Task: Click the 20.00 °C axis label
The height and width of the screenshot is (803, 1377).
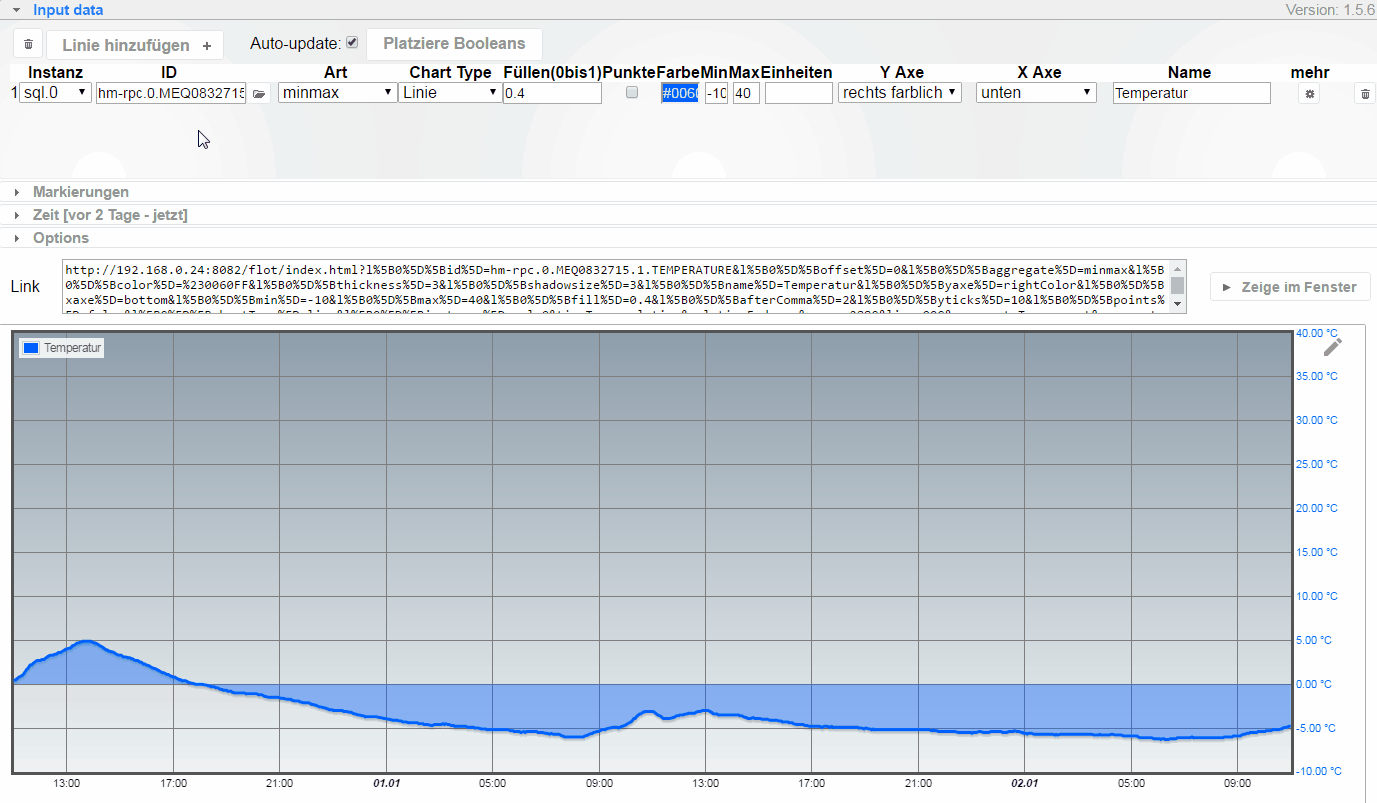Action: 1316,508
